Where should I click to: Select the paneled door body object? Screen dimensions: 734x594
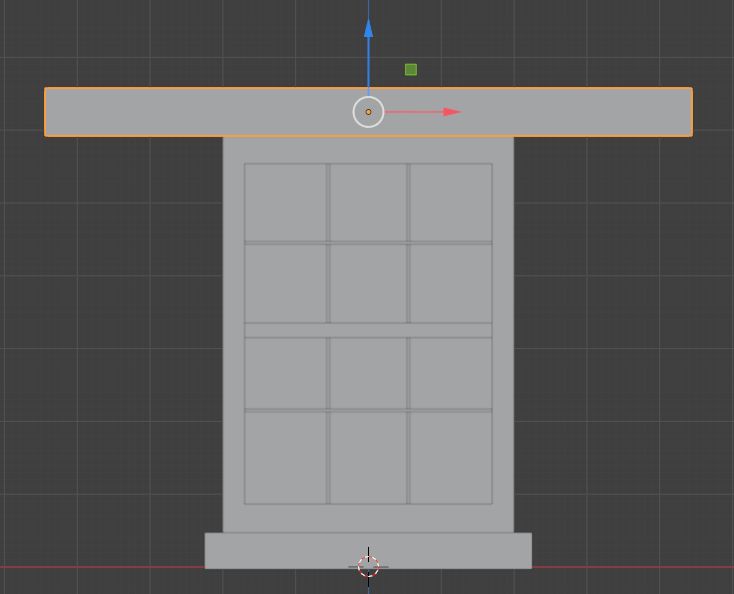tap(368, 334)
